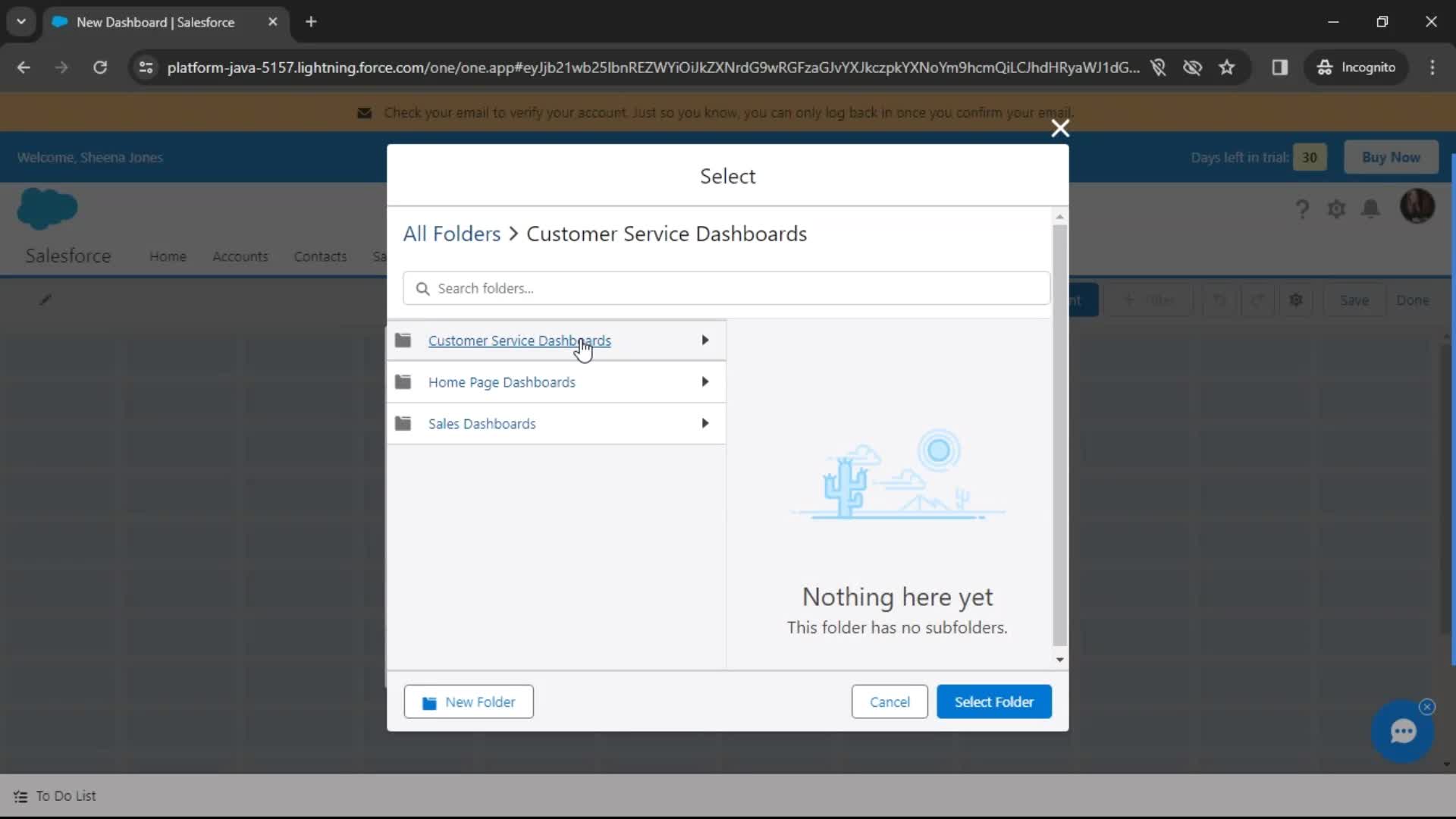
Task: Open the To Do List utility bar item
Action: pos(55,795)
